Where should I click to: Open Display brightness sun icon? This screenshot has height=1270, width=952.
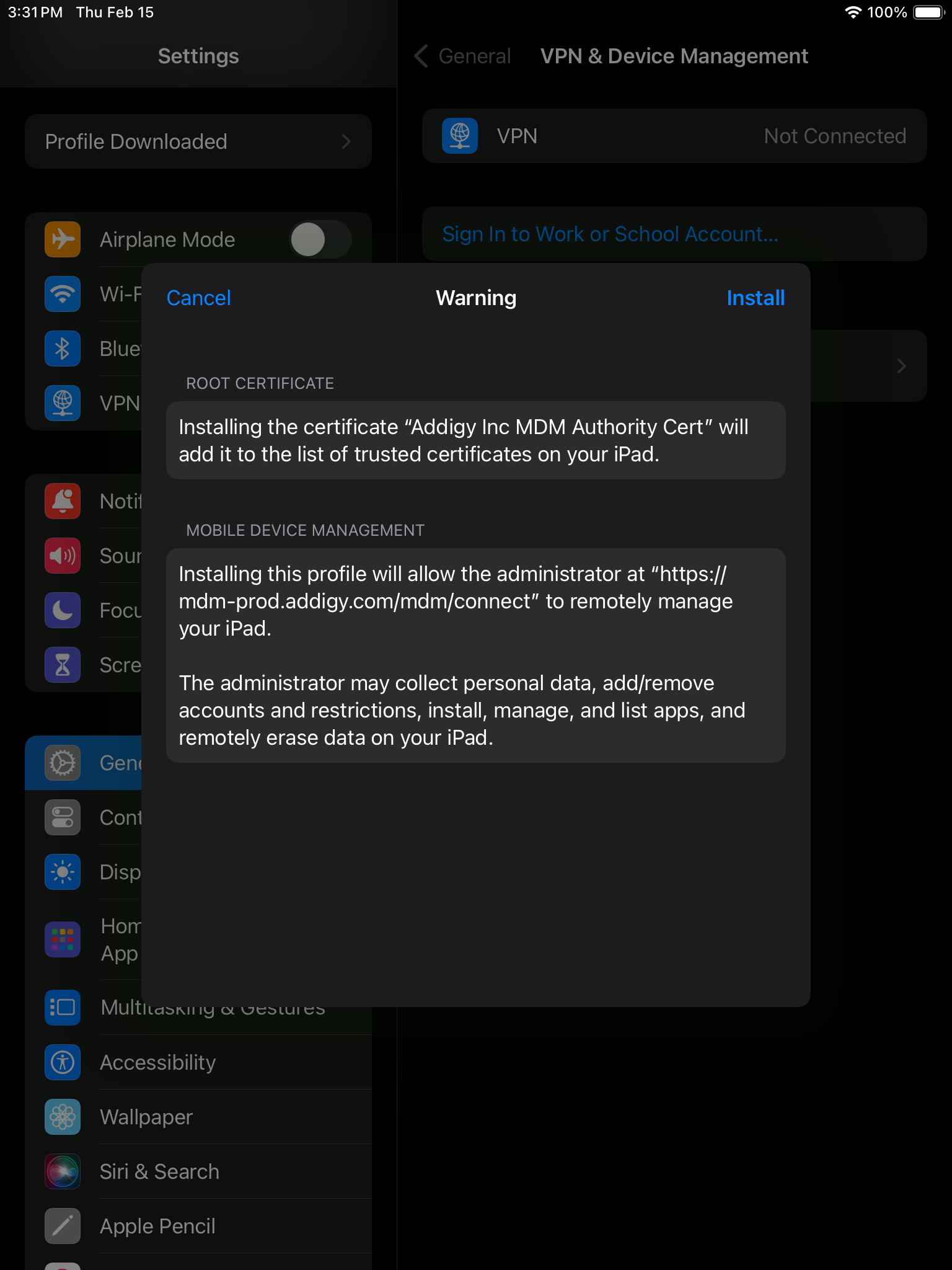tap(63, 872)
